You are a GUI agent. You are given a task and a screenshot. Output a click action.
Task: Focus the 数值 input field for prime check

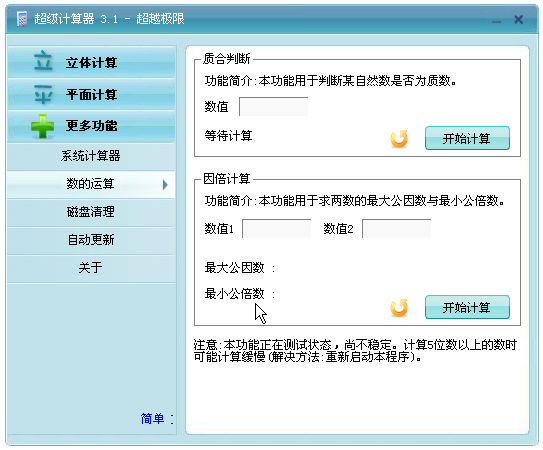[x=274, y=107]
